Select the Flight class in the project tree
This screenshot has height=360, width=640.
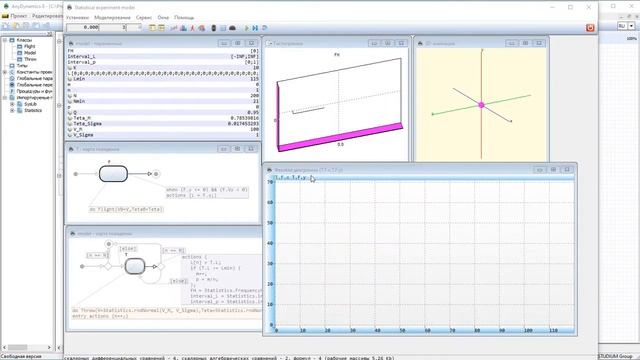[29, 47]
